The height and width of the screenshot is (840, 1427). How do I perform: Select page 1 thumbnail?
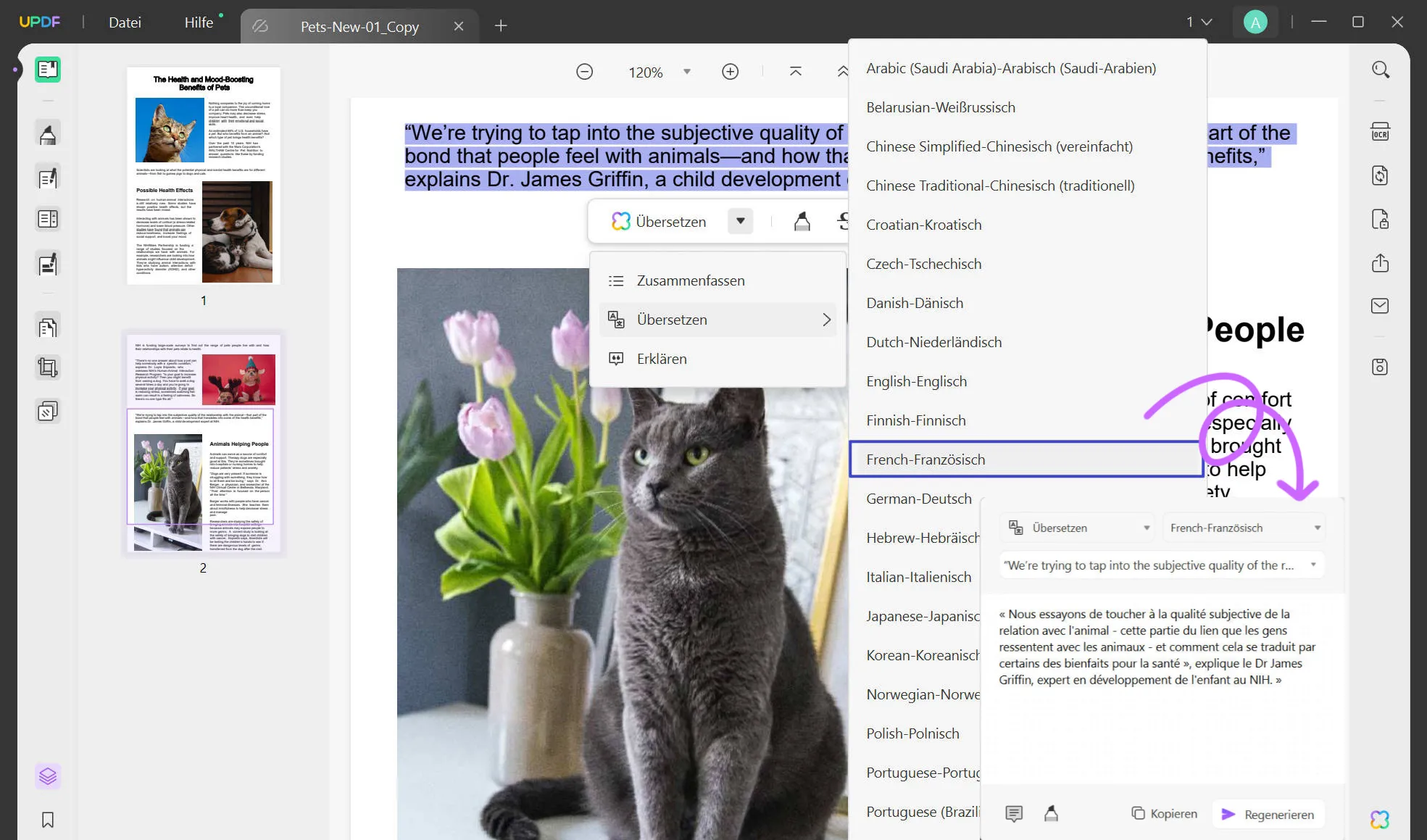point(203,175)
